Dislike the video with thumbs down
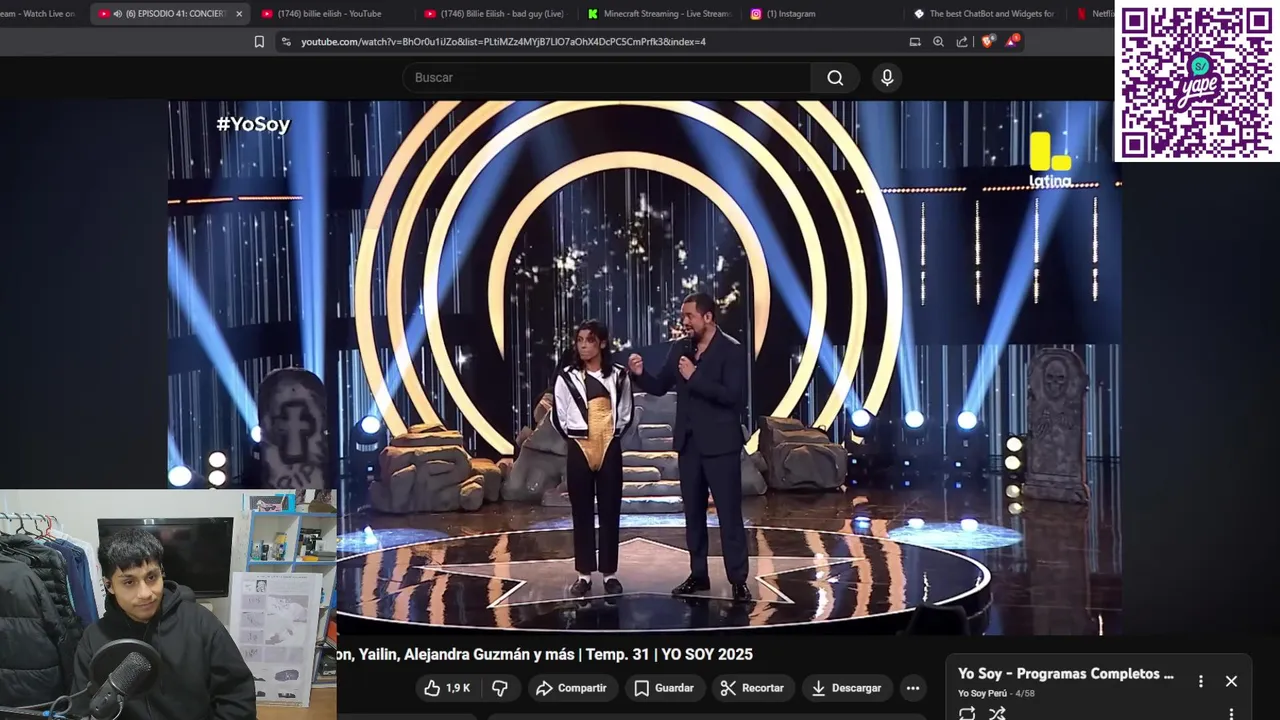 click(x=500, y=688)
